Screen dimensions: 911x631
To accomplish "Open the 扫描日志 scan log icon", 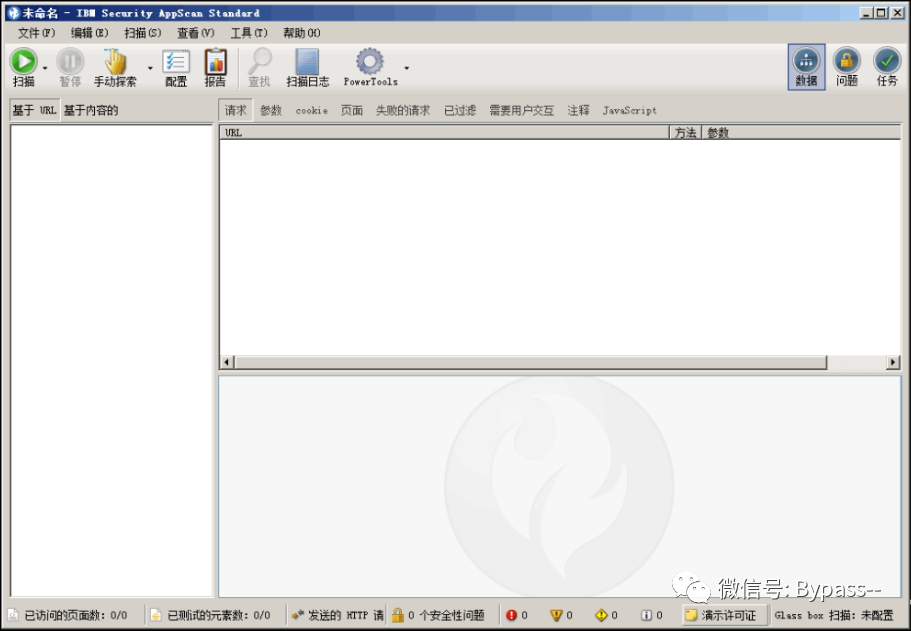I will point(307,62).
